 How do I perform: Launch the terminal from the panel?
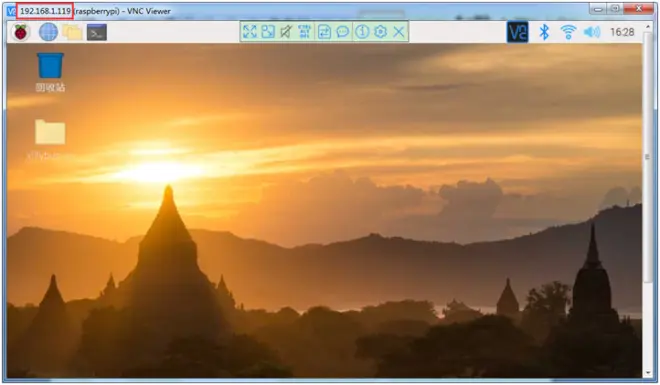click(x=97, y=32)
